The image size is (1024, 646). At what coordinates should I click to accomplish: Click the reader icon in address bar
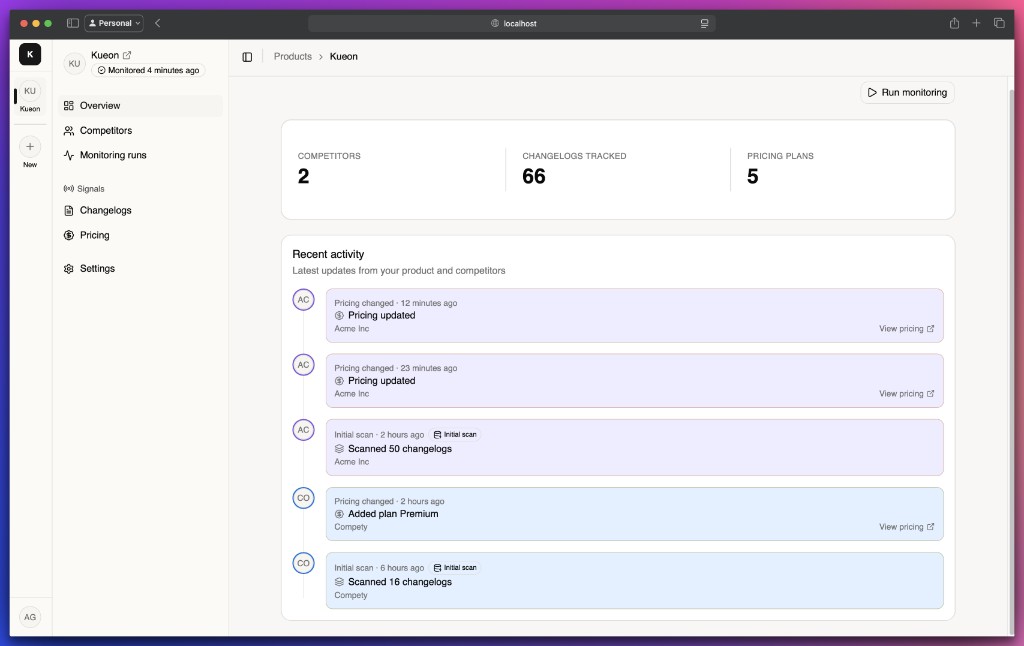pyautogui.click(x=705, y=24)
